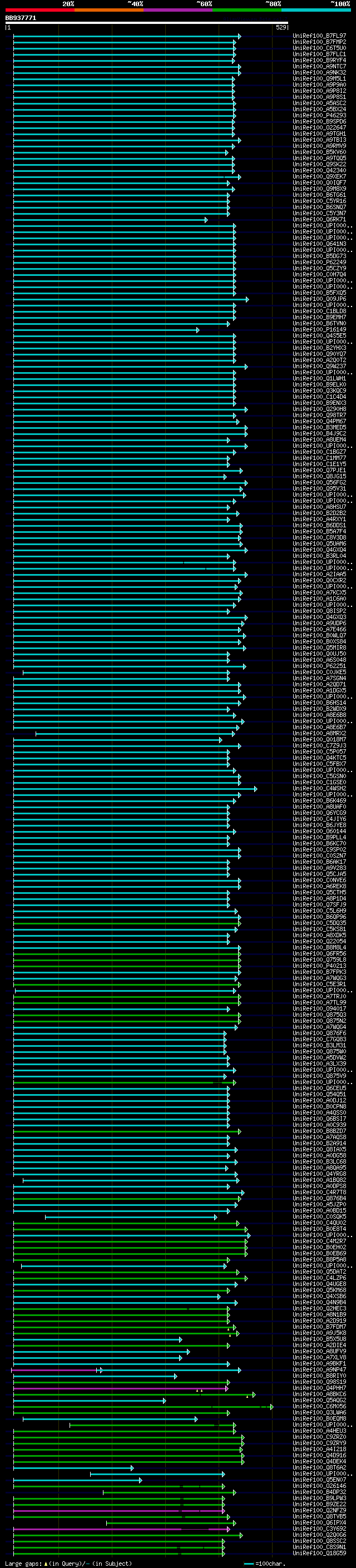The height and width of the screenshot is (1568, 356).
Task: Select the UniRef100_B6HS14 label
Action: tap(319, 703)
